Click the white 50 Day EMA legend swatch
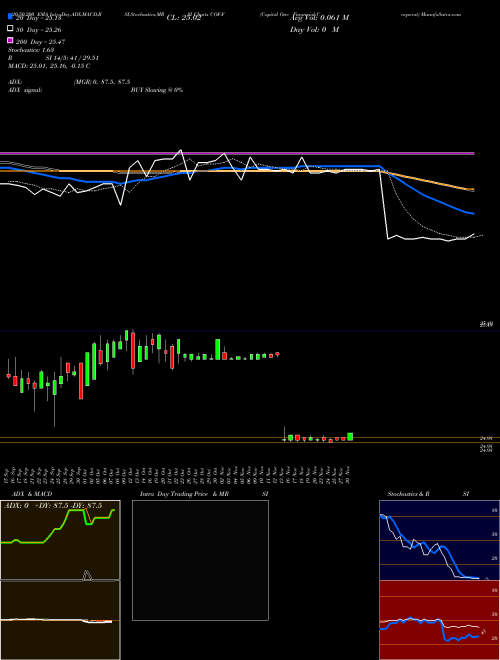The image size is (500, 660). 10,29
